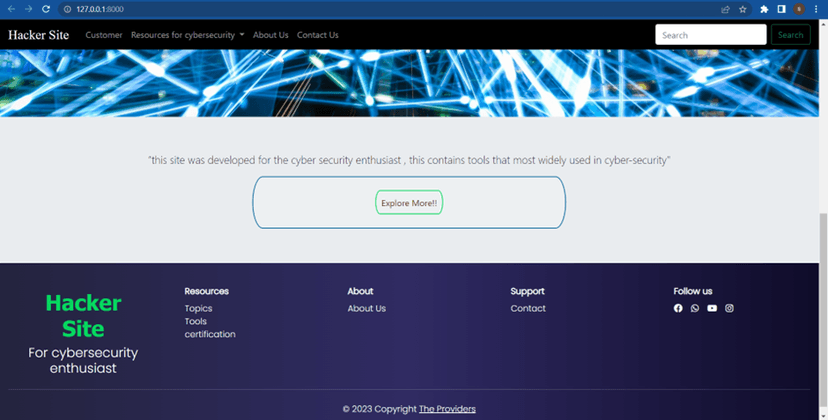Click the For cybersecurity enthusiast tagline
828x420 pixels.
(83, 360)
